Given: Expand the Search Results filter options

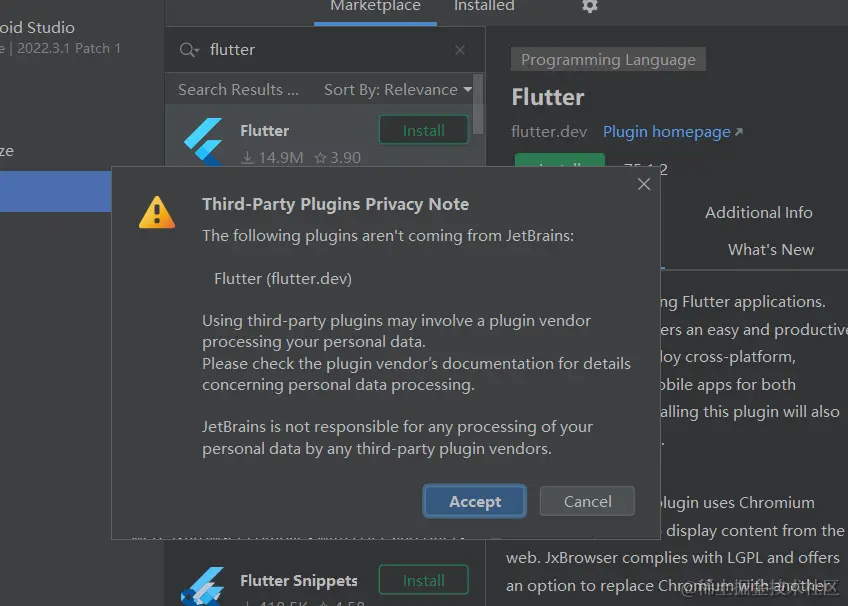Looking at the screenshot, I should (237, 89).
